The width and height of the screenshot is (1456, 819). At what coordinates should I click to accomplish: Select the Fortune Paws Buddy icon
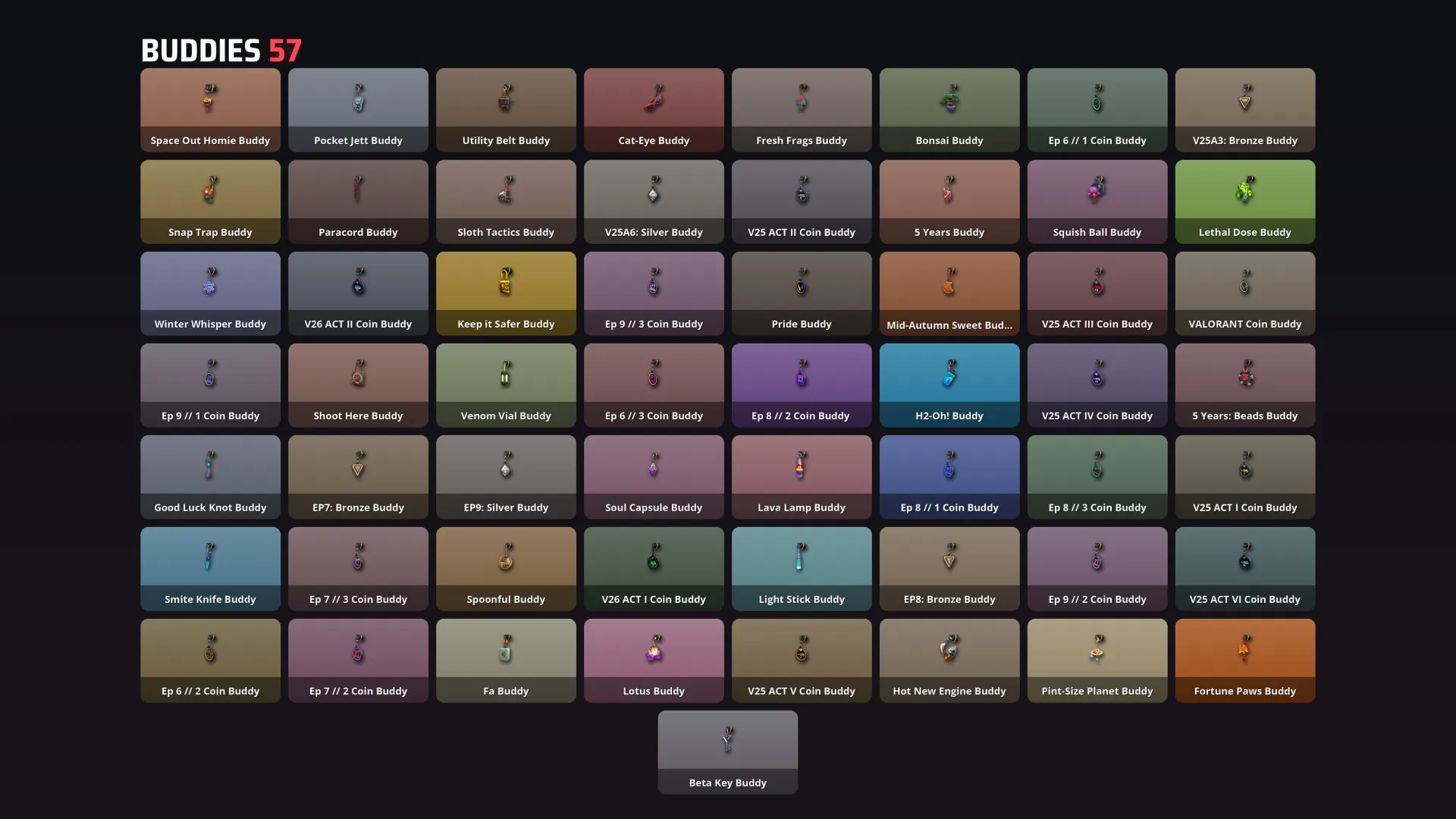[1244, 648]
